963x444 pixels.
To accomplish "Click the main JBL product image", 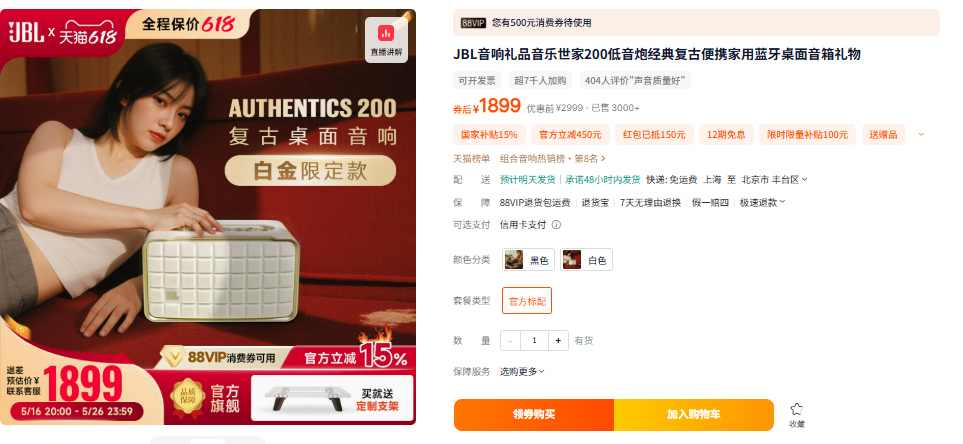I will pyautogui.click(x=208, y=216).
